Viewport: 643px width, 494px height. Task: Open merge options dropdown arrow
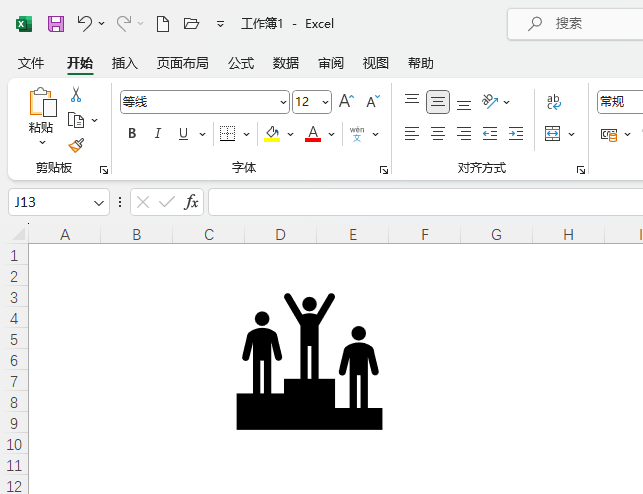coord(572,134)
